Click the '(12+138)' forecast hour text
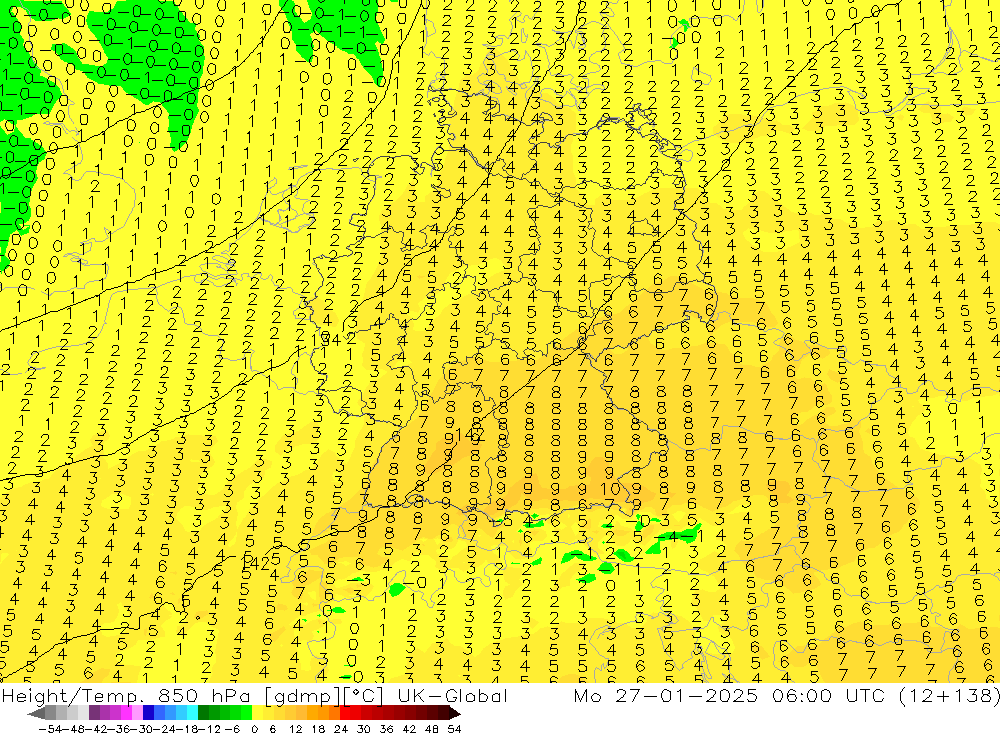 click(952, 695)
